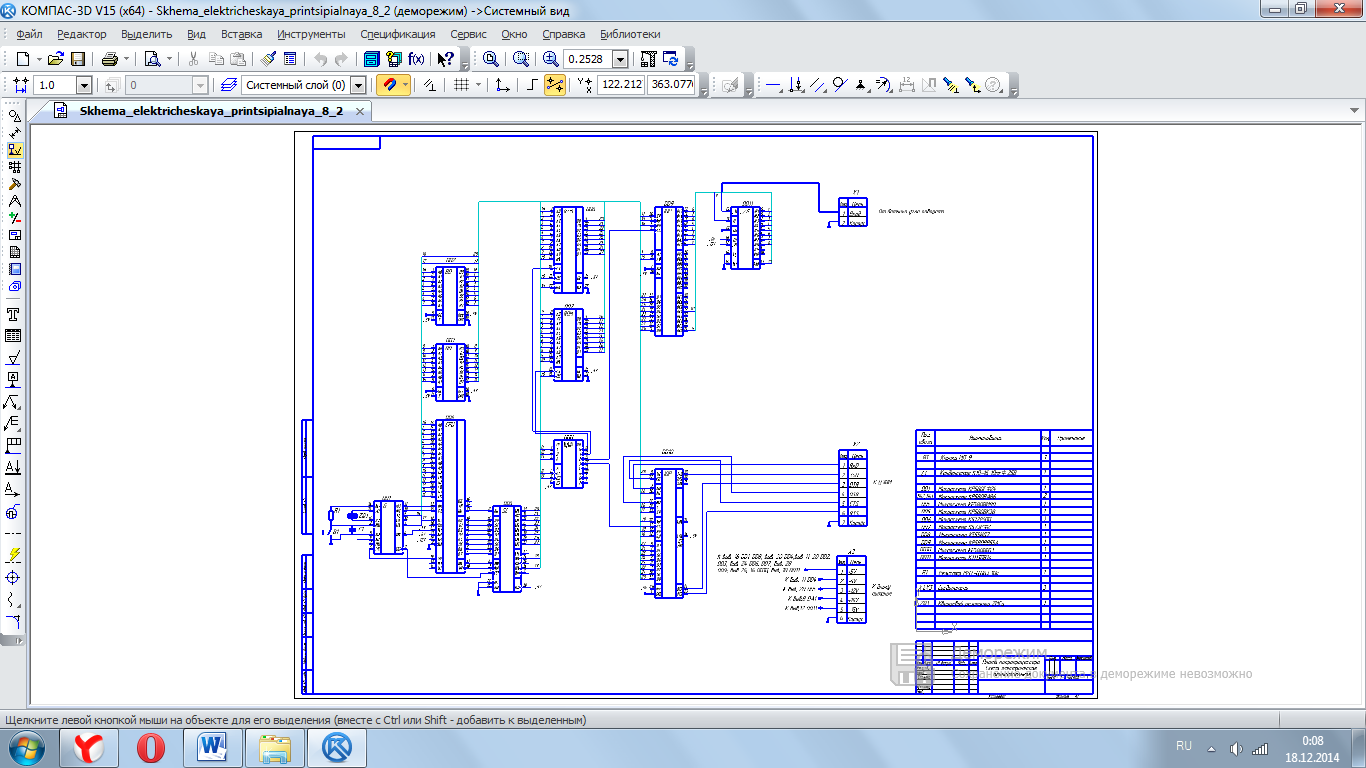Open the Layer manager icon

point(229,86)
